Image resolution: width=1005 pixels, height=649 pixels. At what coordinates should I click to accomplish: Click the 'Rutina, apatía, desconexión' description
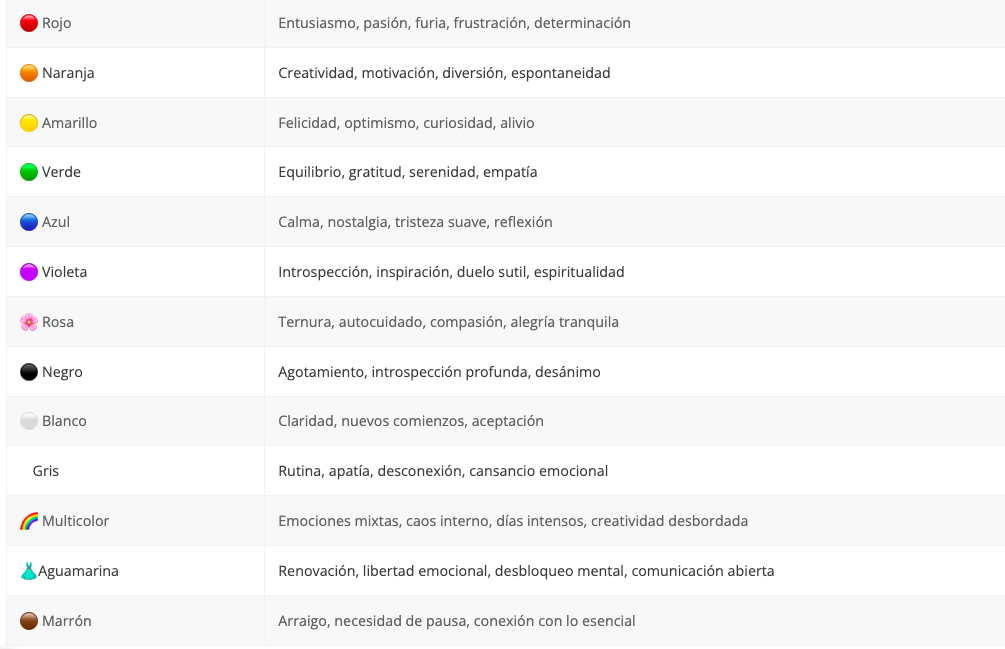click(x=443, y=471)
